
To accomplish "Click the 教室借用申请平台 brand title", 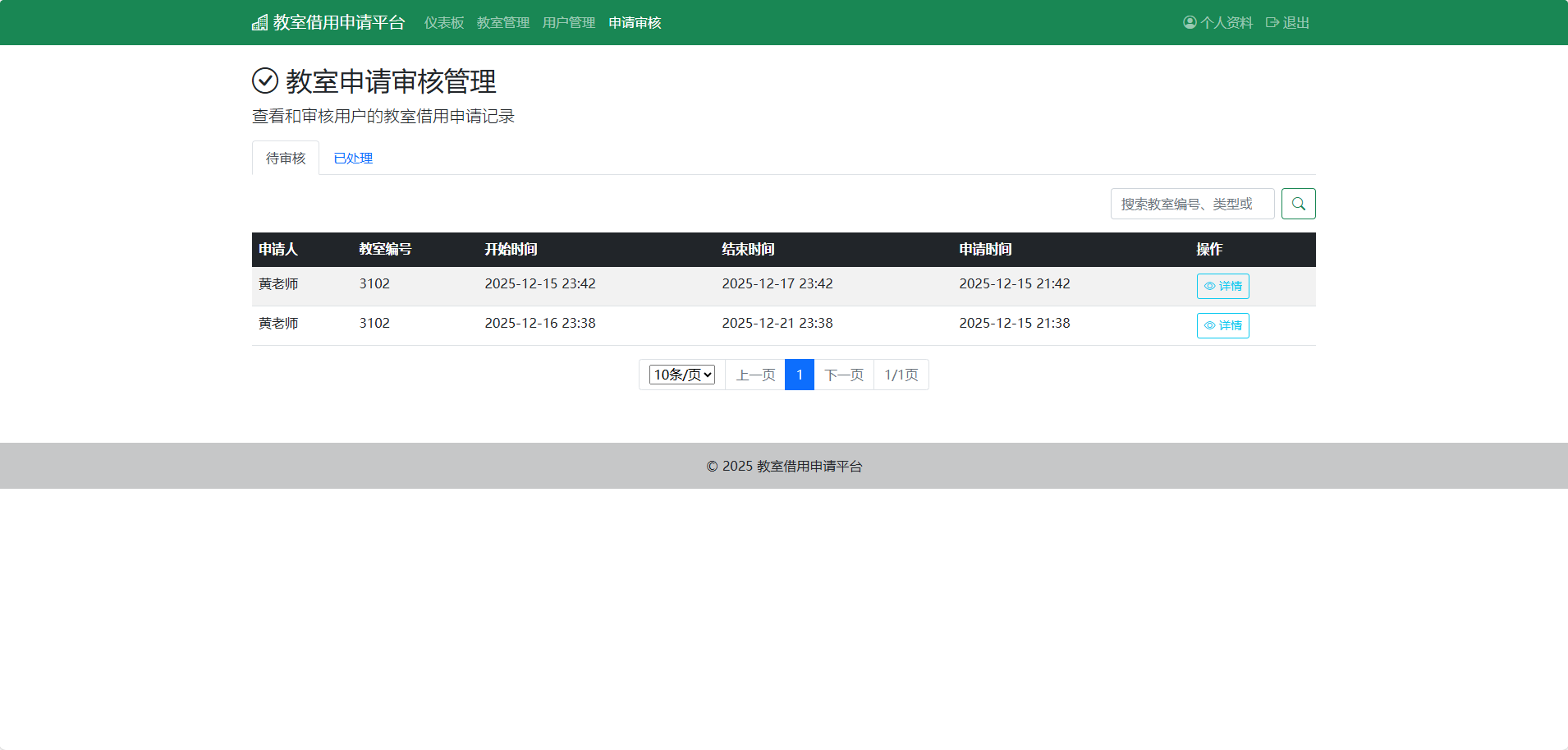I will pos(339,23).
